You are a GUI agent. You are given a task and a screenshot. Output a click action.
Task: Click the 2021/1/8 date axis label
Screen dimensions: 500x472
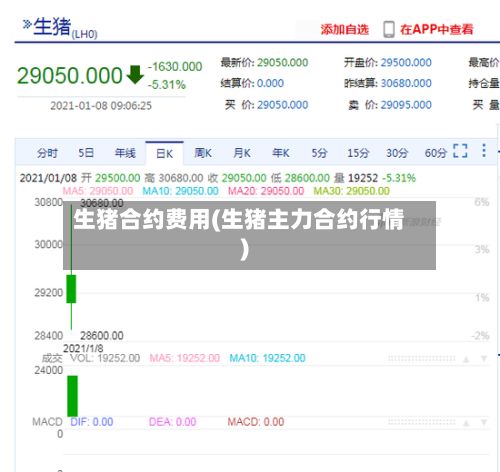click(83, 349)
